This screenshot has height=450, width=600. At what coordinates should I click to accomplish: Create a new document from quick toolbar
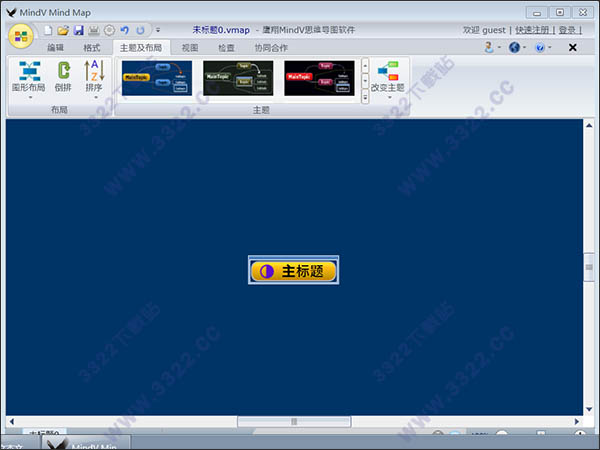click(x=48, y=30)
